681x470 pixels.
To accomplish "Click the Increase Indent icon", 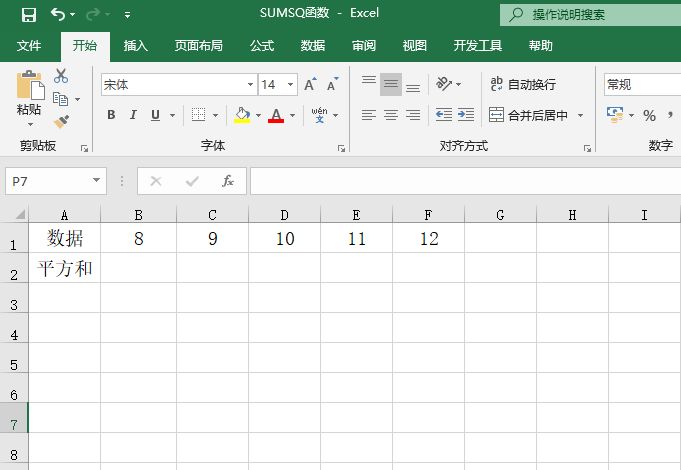I will 465,115.
